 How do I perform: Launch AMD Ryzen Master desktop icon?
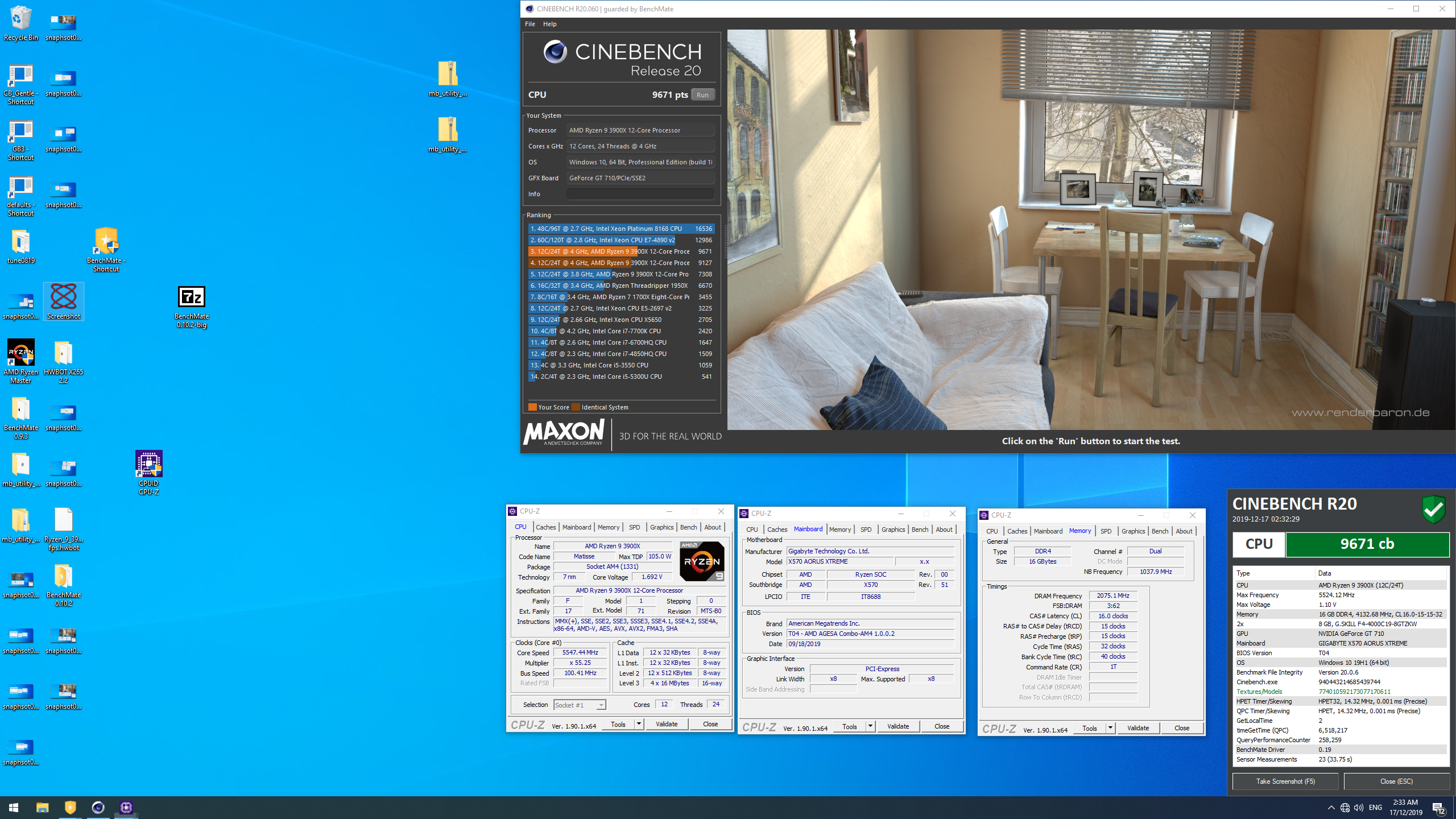coord(20,361)
